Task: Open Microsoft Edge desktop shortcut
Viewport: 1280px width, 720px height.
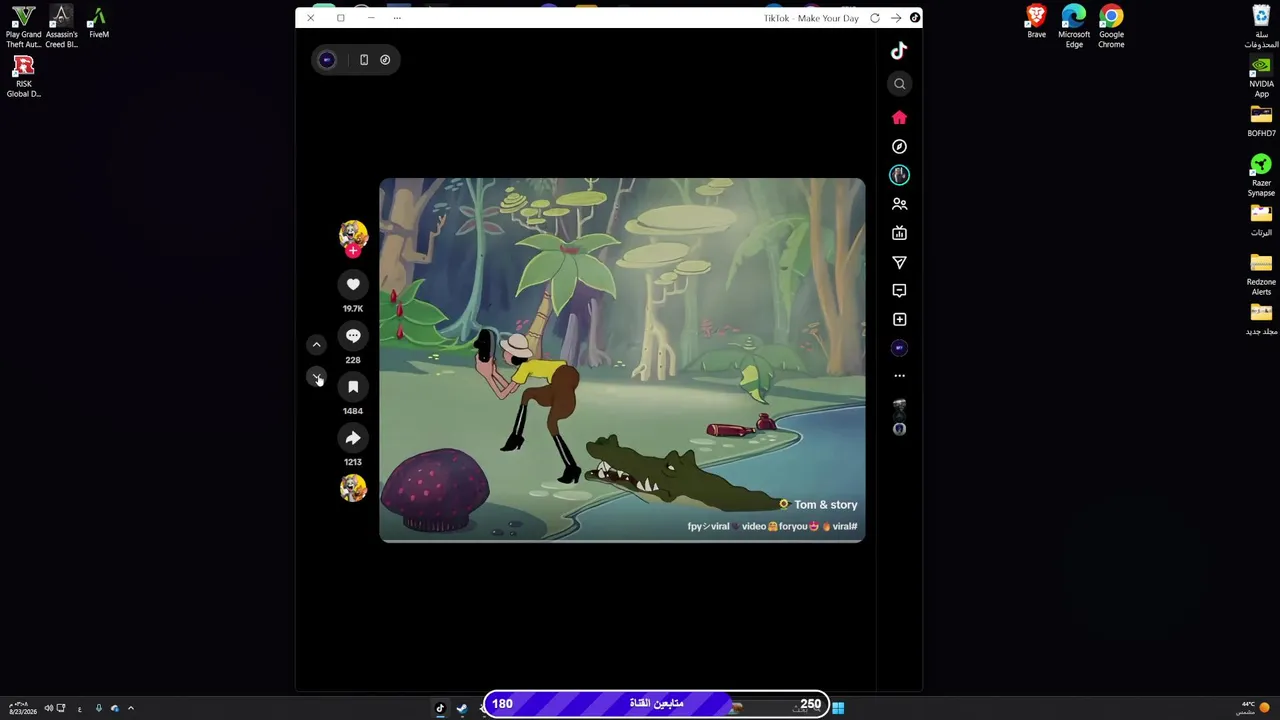Action: (1074, 26)
